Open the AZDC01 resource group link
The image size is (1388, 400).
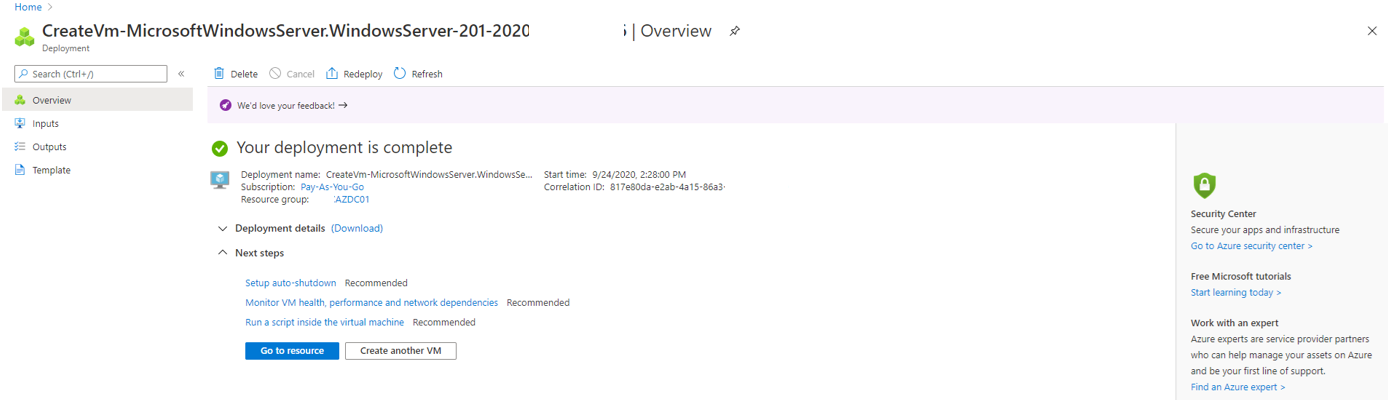pos(352,199)
